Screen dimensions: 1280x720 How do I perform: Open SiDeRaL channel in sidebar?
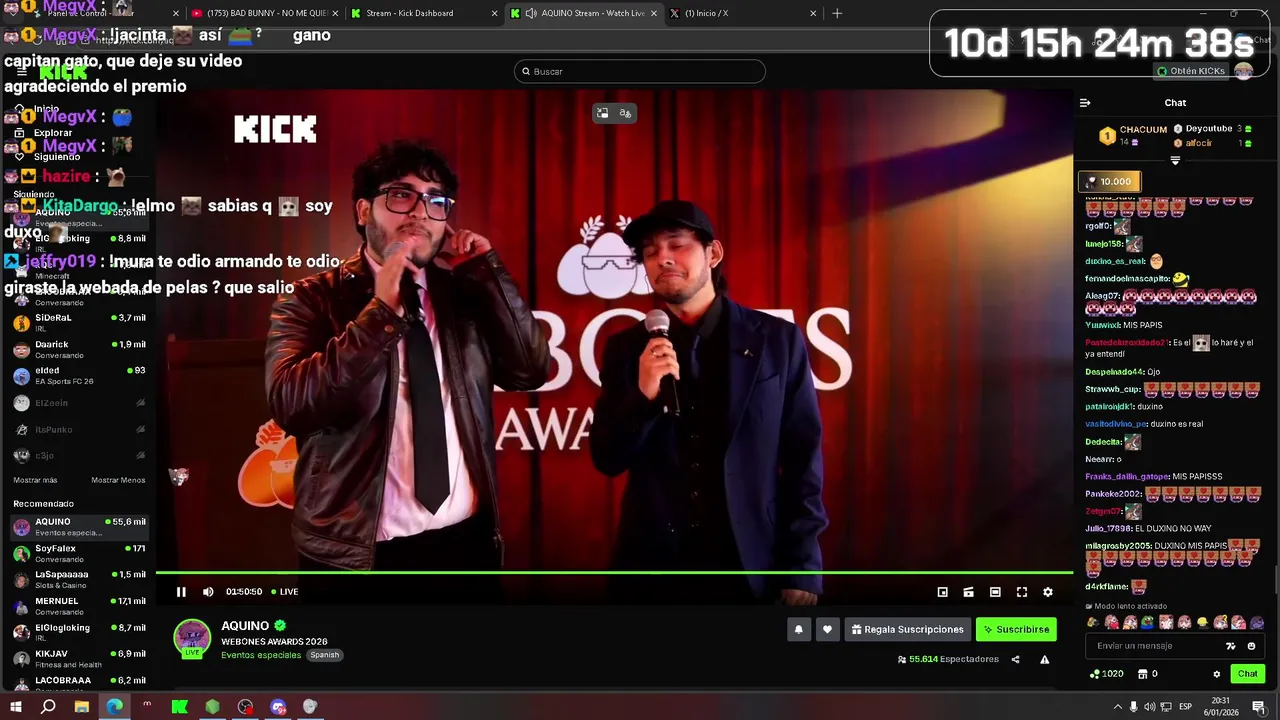[78, 322]
